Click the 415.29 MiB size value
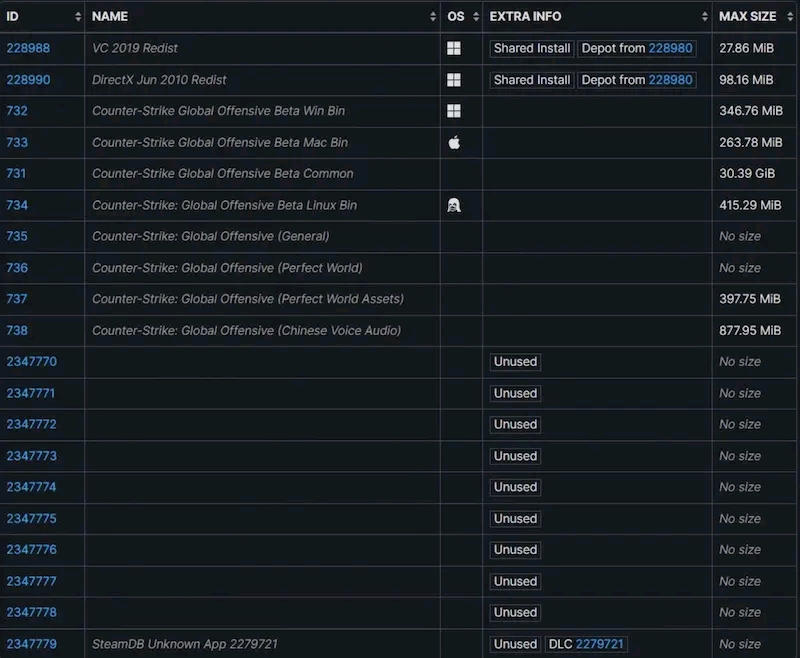 [x=750, y=206]
